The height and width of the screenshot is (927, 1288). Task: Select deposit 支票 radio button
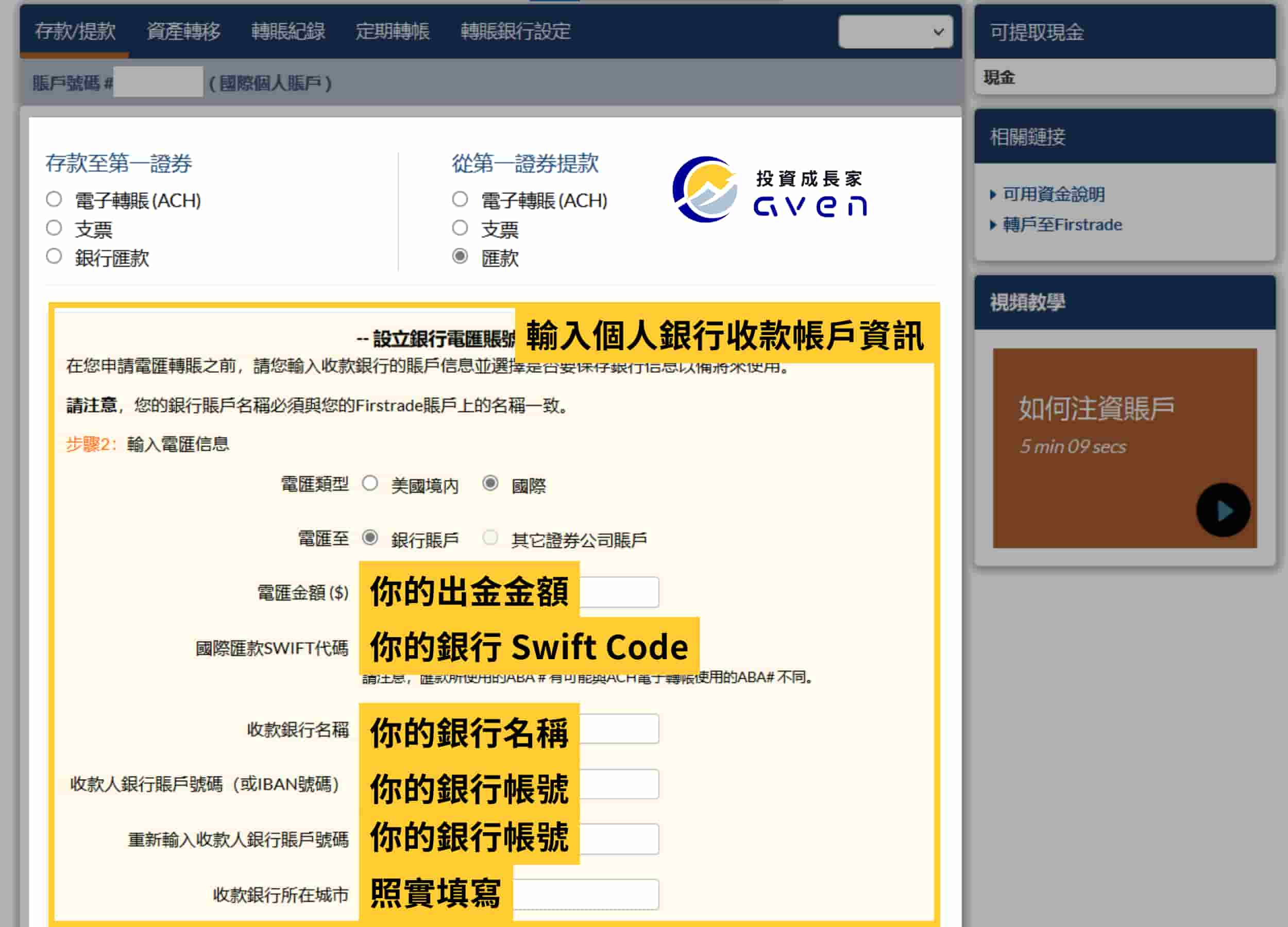(54, 228)
